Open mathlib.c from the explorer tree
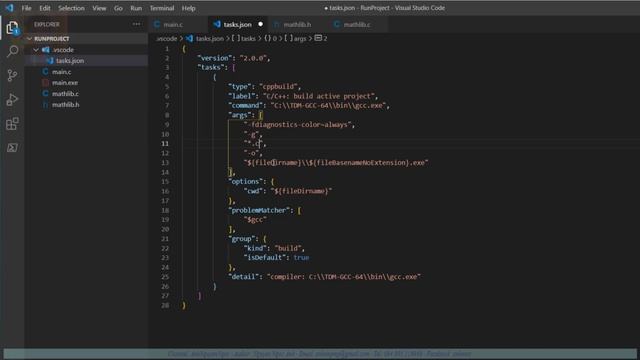This screenshot has height=360, width=640. pyautogui.click(x=87, y=93)
